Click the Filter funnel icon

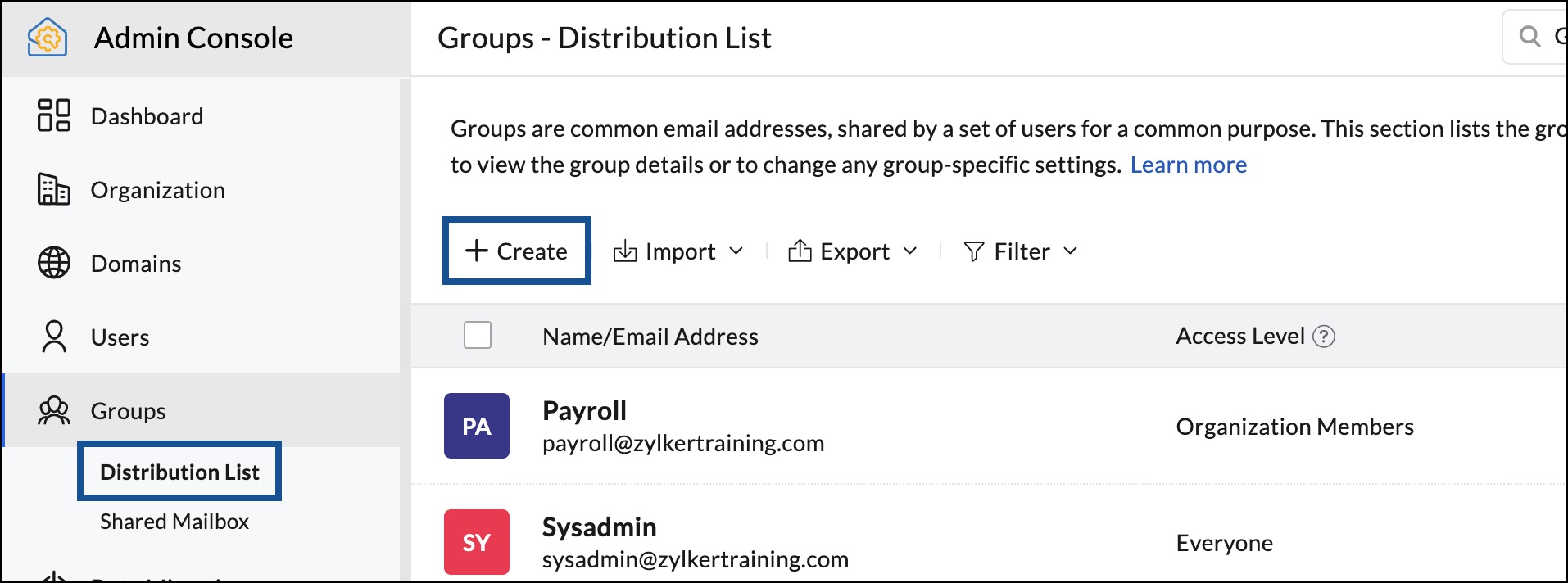pos(974,251)
